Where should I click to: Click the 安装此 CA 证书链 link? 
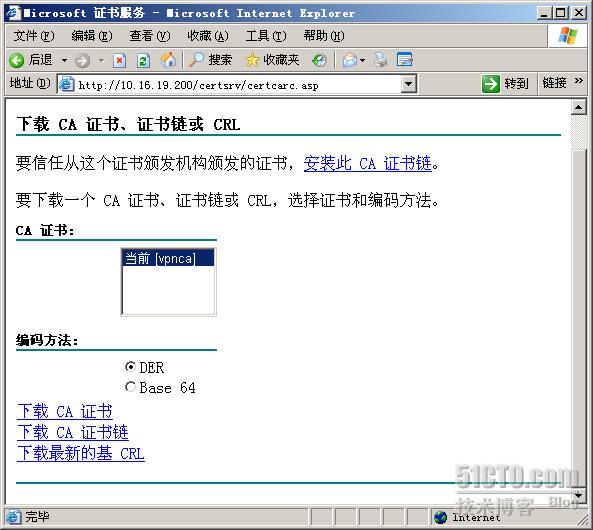click(368, 164)
